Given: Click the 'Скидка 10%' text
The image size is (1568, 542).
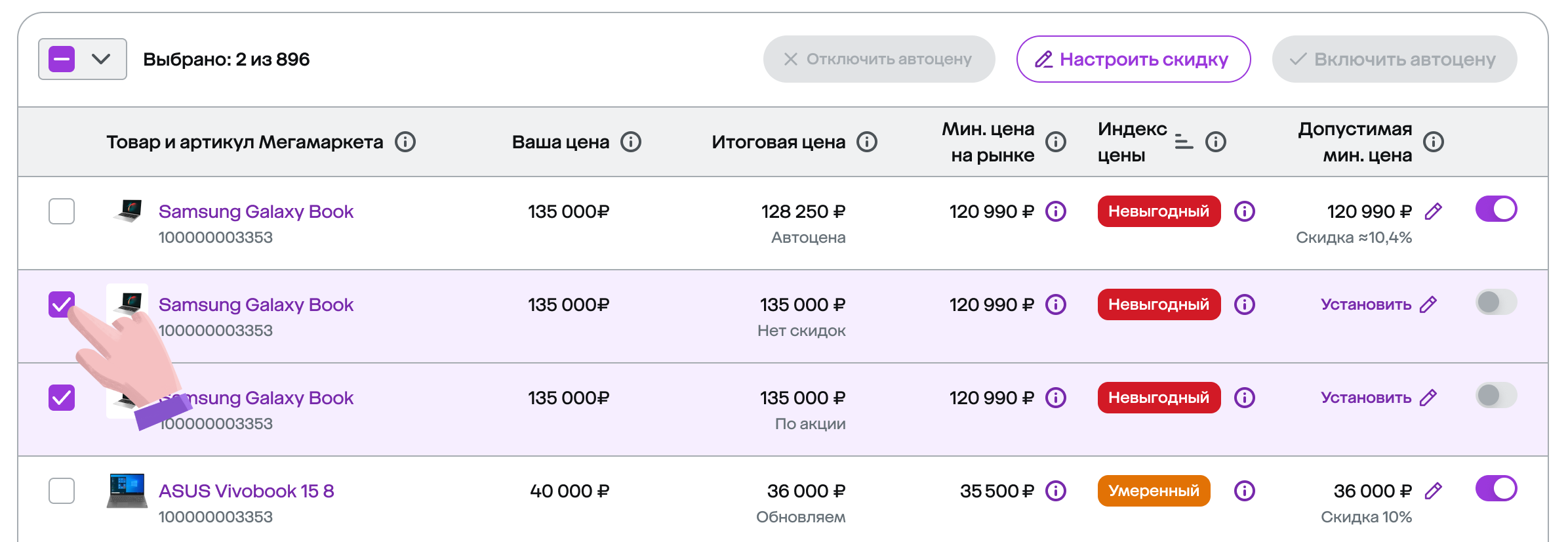Looking at the screenshot, I should pyautogui.click(x=1366, y=517).
